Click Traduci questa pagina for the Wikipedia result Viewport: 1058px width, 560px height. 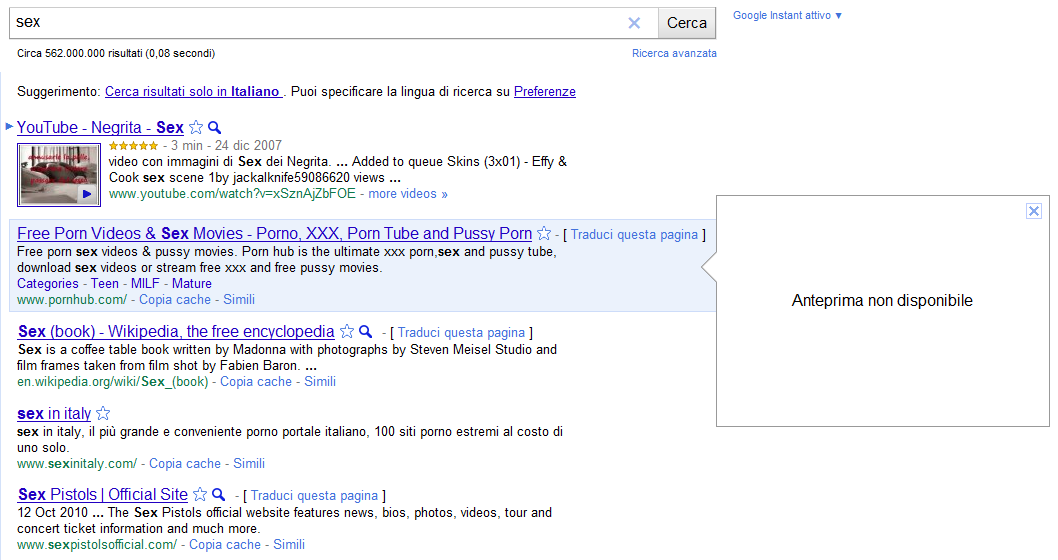click(x=461, y=333)
